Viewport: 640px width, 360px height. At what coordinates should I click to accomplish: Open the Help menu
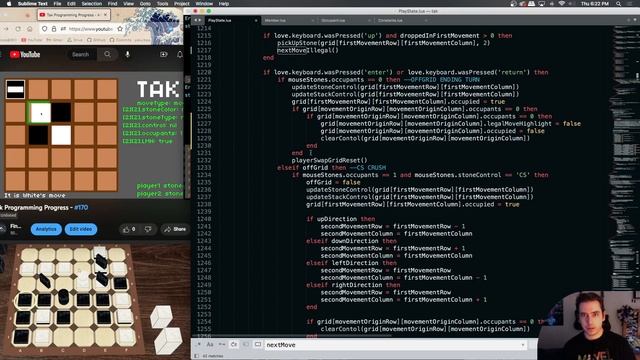click(224, 4)
